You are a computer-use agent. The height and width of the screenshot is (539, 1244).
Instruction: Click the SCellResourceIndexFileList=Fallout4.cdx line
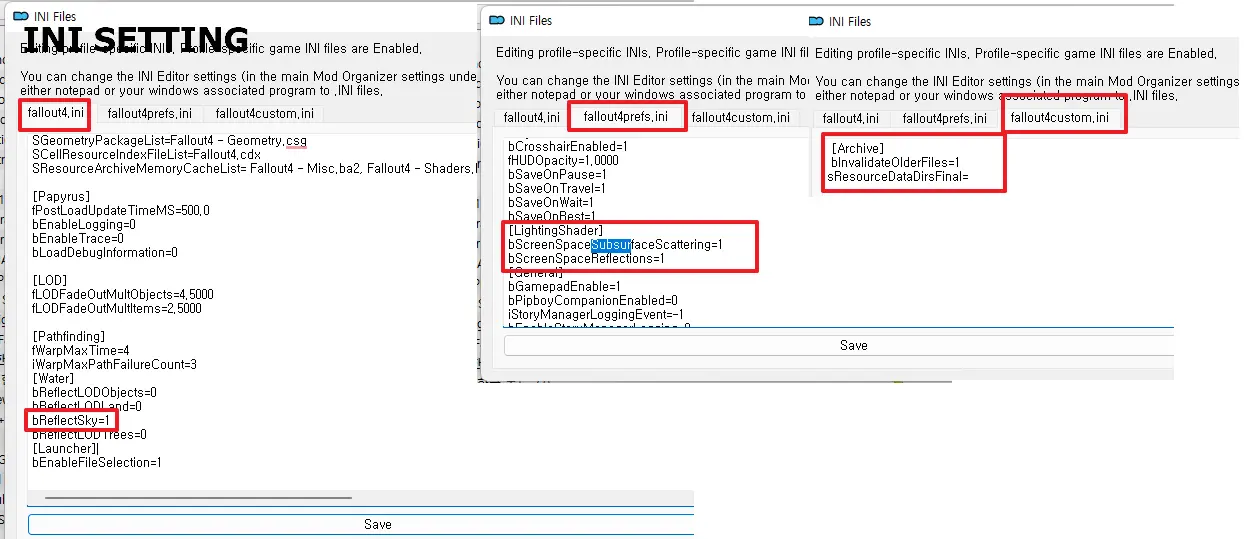(x=146, y=155)
